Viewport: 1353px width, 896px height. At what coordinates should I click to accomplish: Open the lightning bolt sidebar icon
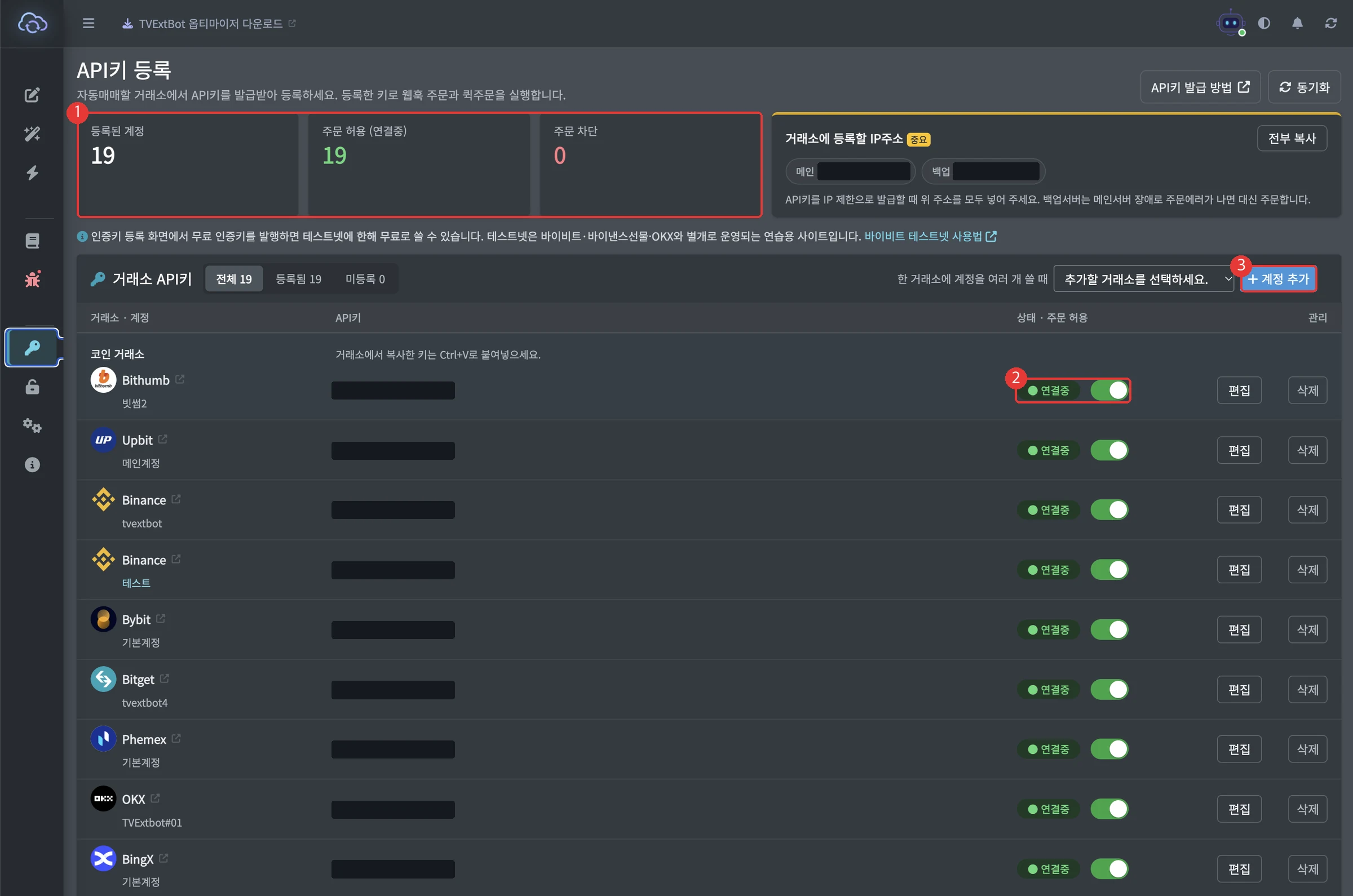32,172
